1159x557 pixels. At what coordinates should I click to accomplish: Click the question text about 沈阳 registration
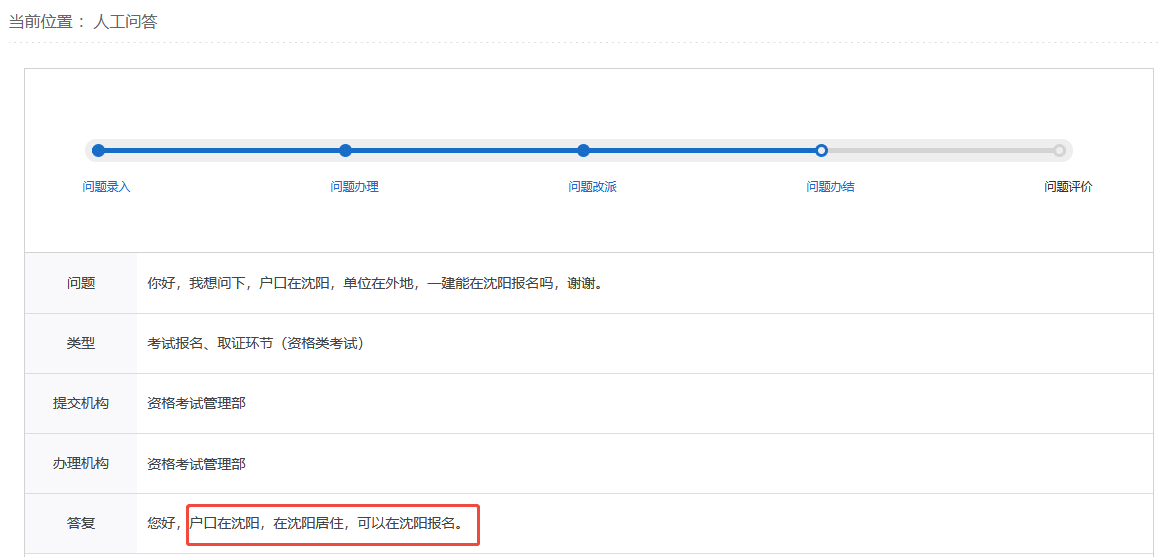click(x=374, y=283)
